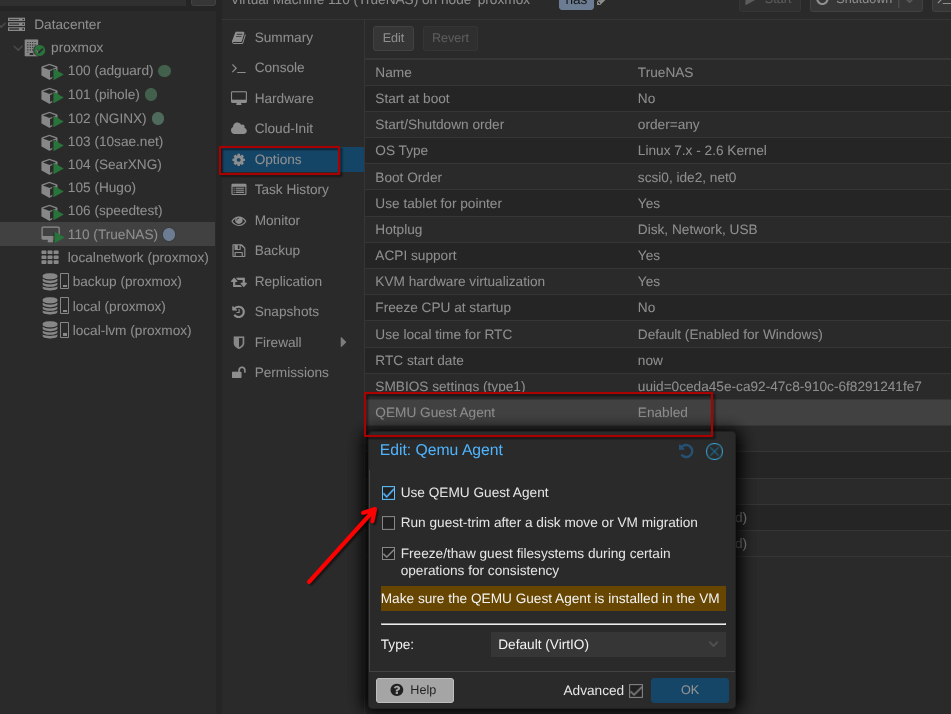Go to the Hardware section
Screen dimensions: 951x714
pyautogui.click(x=284, y=98)
